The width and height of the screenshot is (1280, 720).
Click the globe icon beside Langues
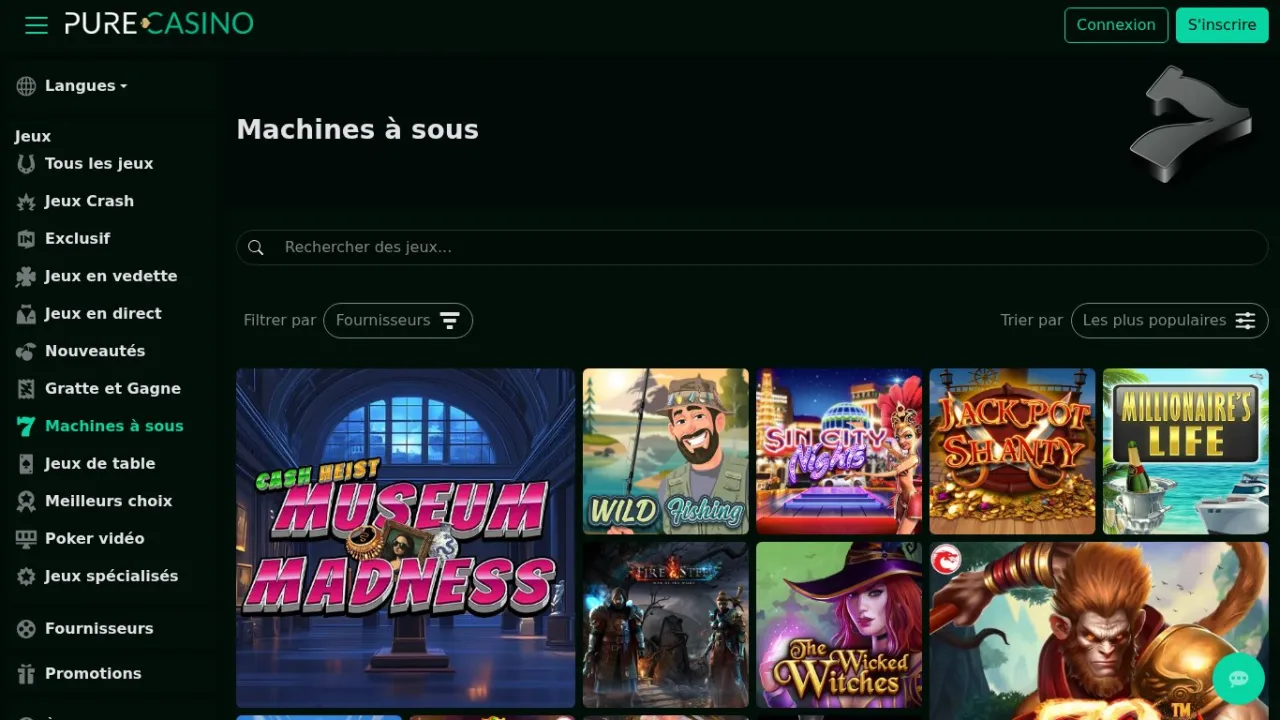click(x=26, y=86)
